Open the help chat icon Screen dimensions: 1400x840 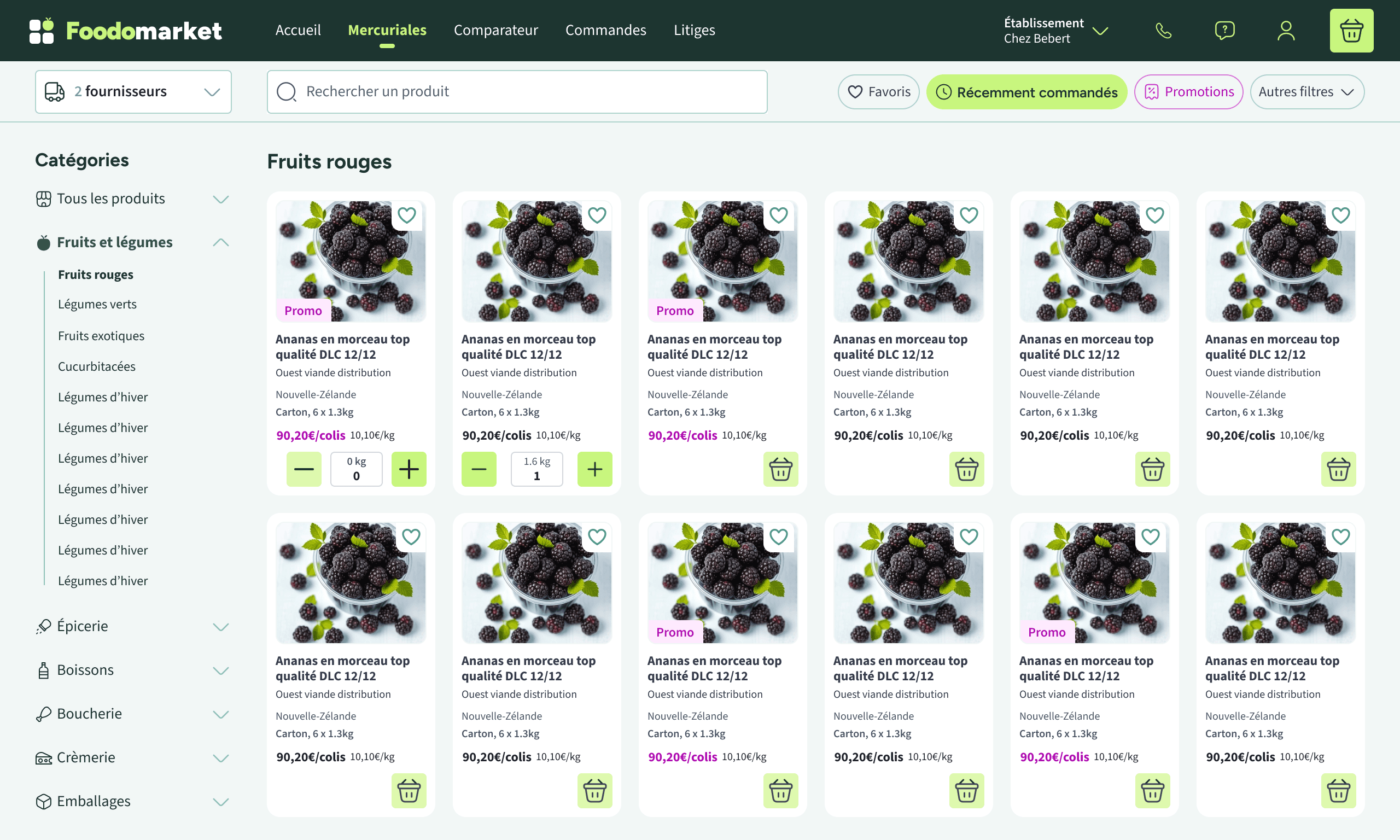(1224, 31)
